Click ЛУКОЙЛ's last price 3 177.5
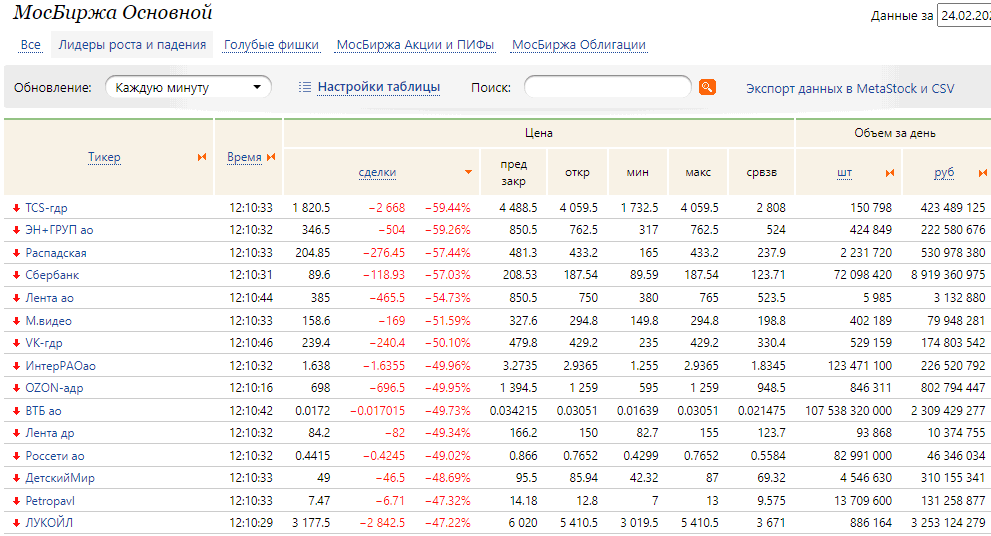The image size is (991, 536). click(312, 523)
